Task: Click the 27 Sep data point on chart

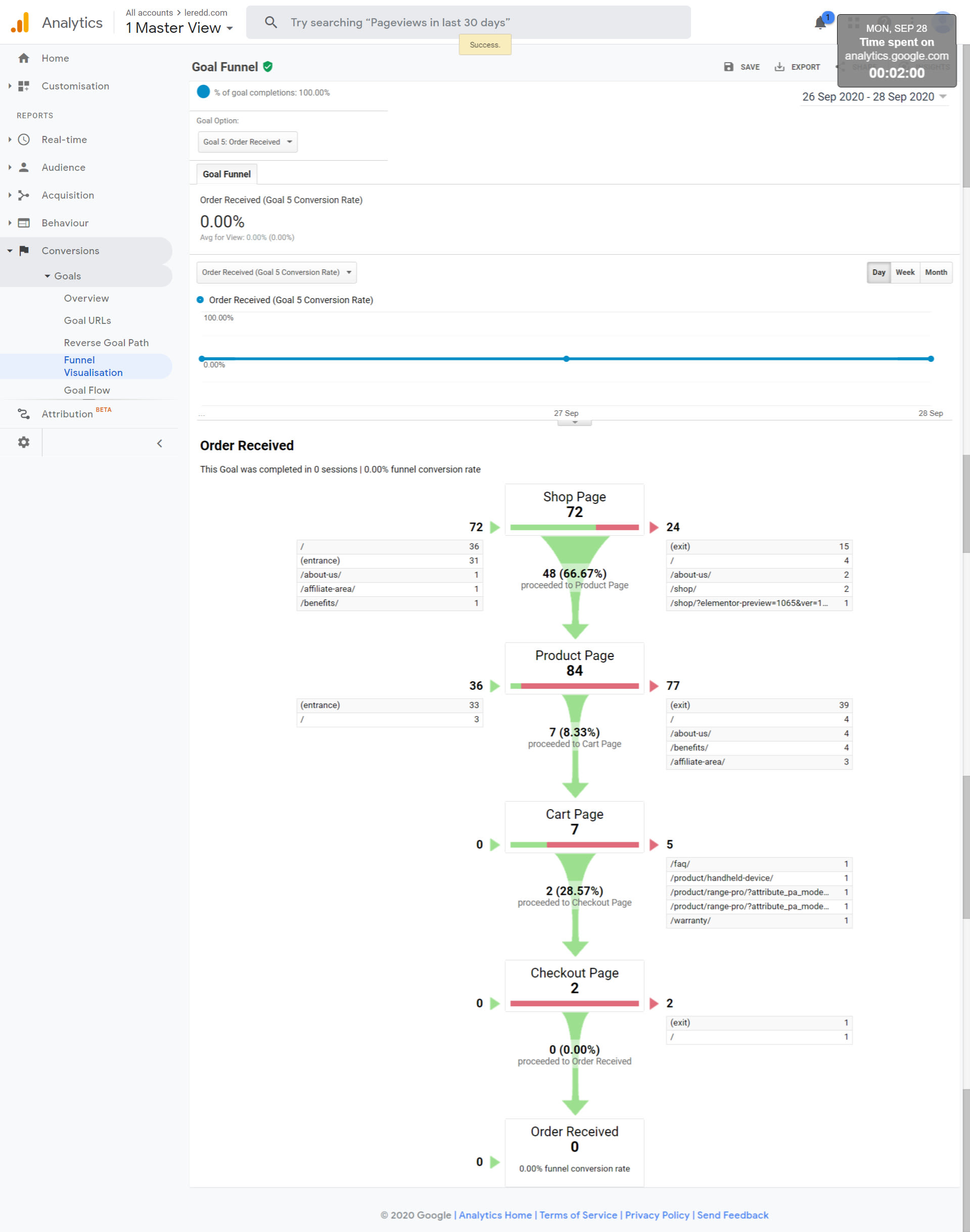Action: click(x=566, y=359)
